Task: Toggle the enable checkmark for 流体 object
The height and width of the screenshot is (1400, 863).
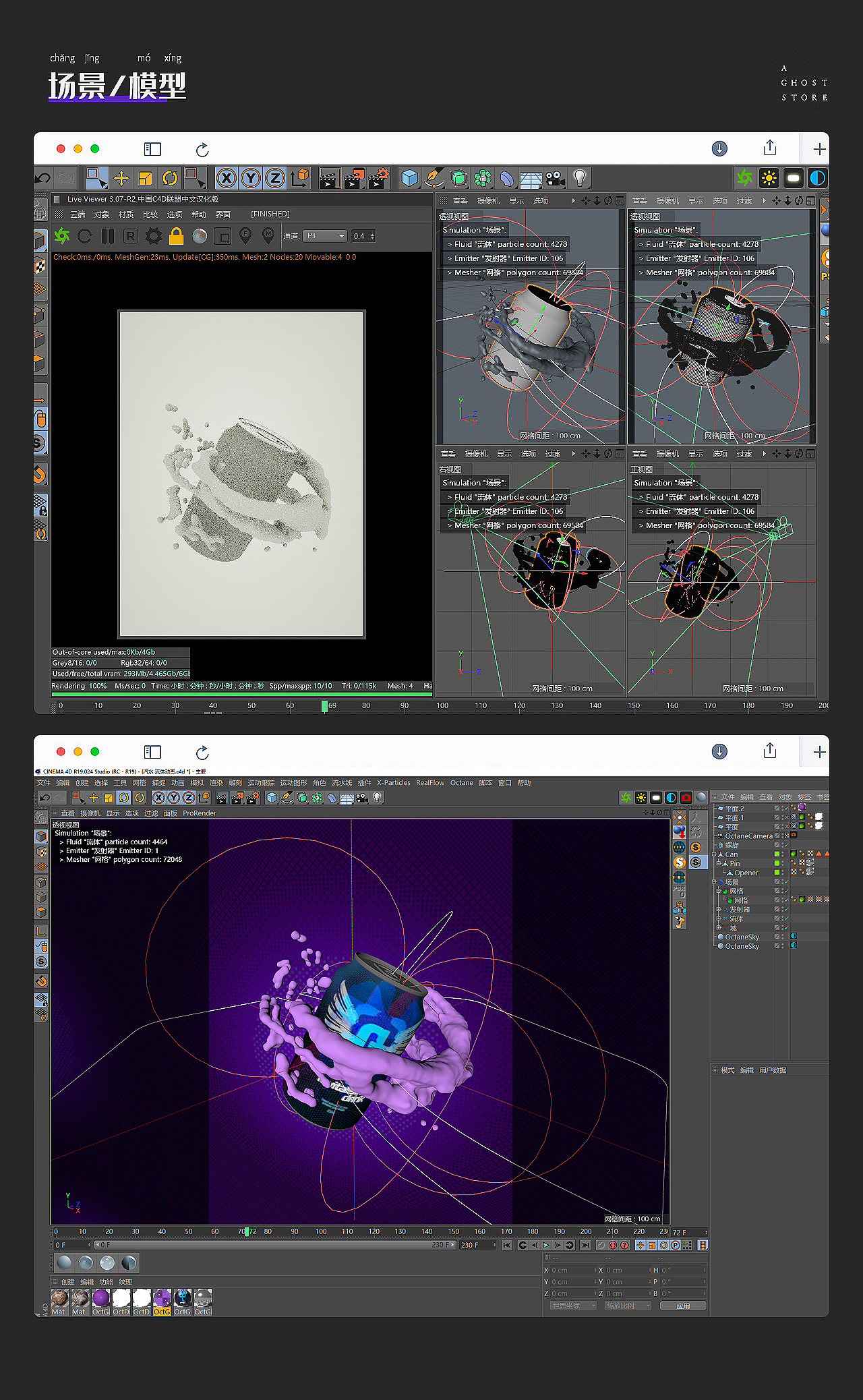Action: tap(785, 918)
